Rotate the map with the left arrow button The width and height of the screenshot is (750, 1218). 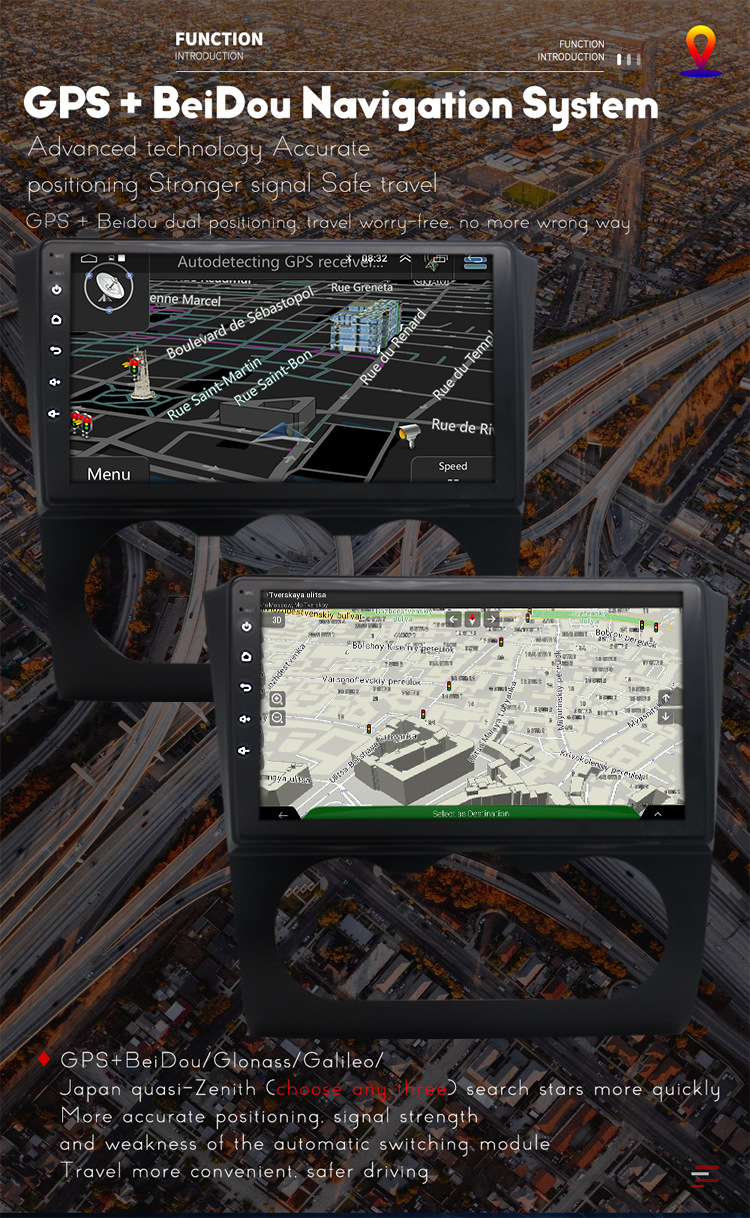(x=454, y=619)
